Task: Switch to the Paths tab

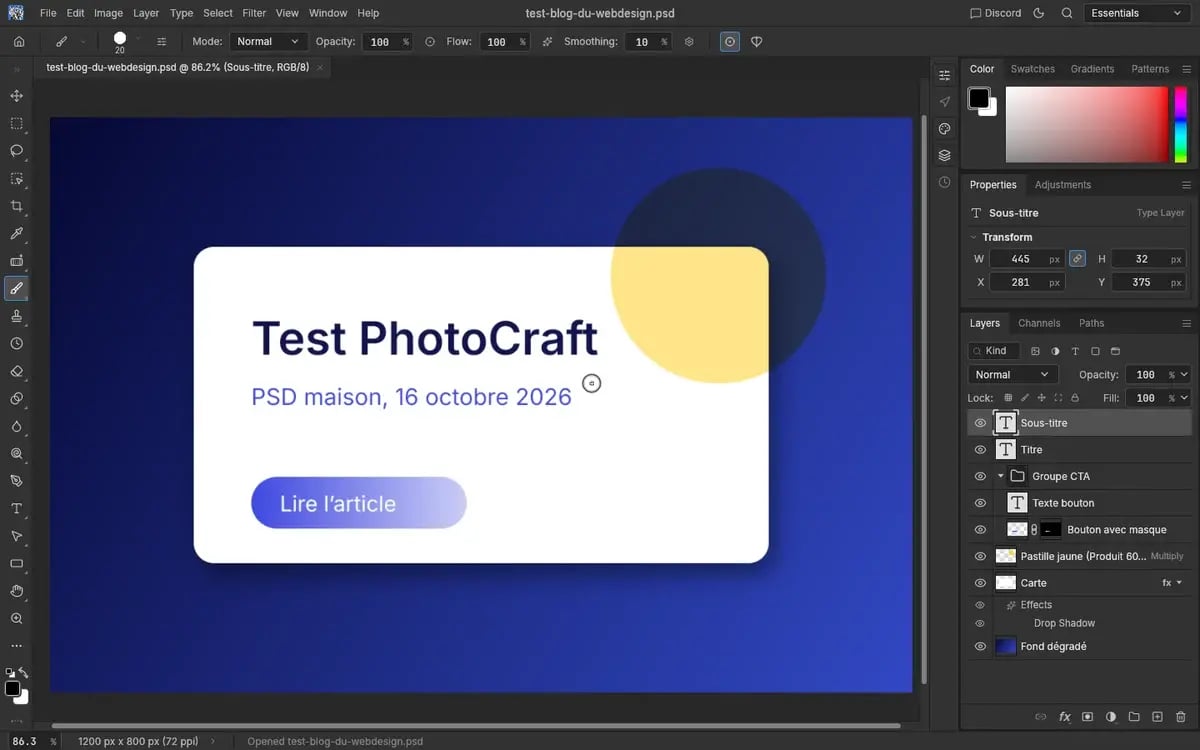Action: pos(1091,323)
